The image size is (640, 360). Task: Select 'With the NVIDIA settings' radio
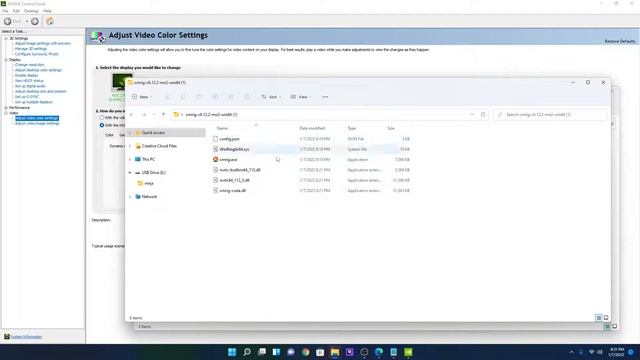pos(102,125)
